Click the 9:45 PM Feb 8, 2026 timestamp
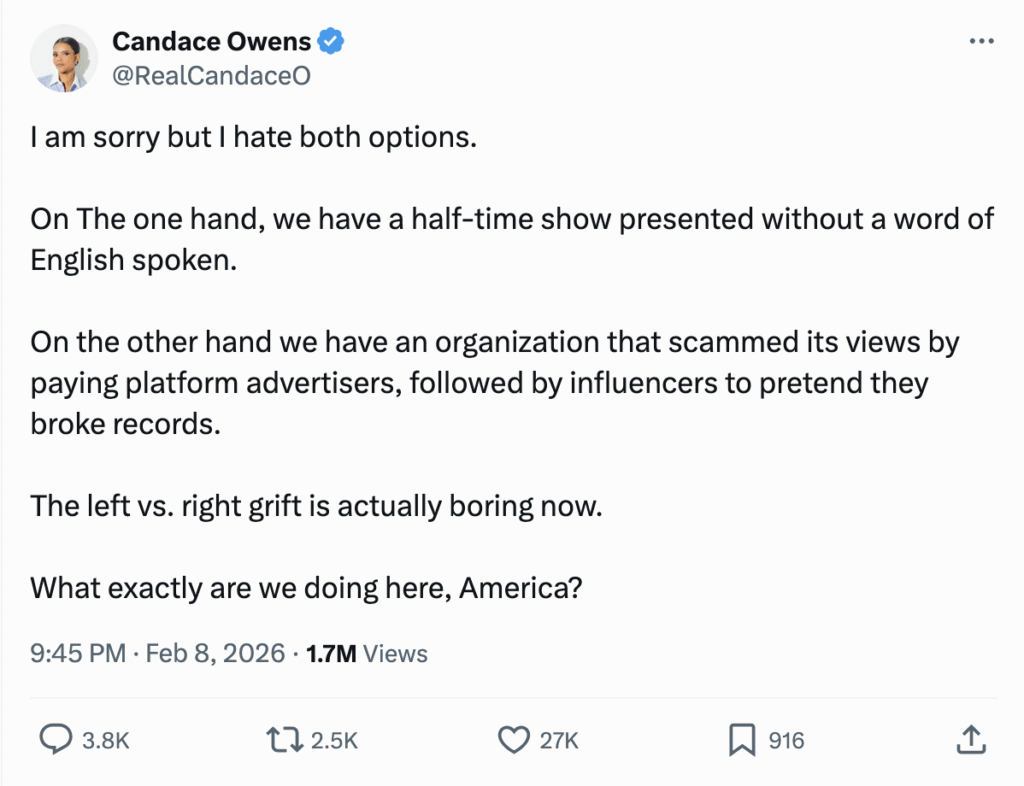 click(x=158, y=654)
